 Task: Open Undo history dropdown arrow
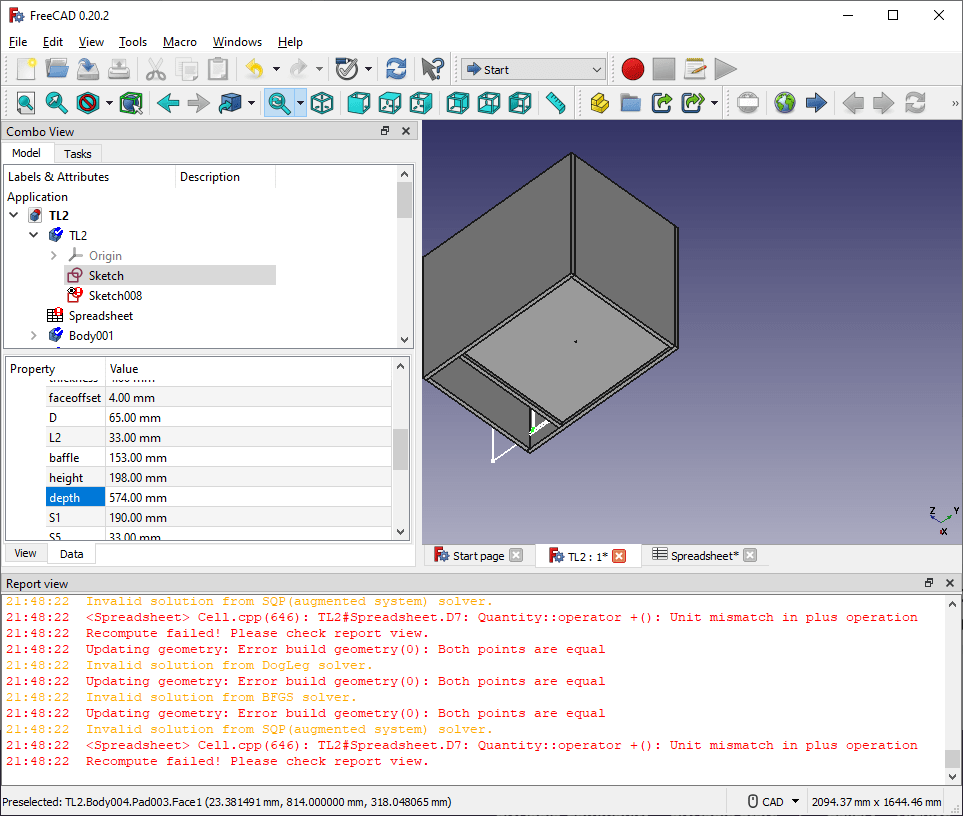tap(276, 69)
